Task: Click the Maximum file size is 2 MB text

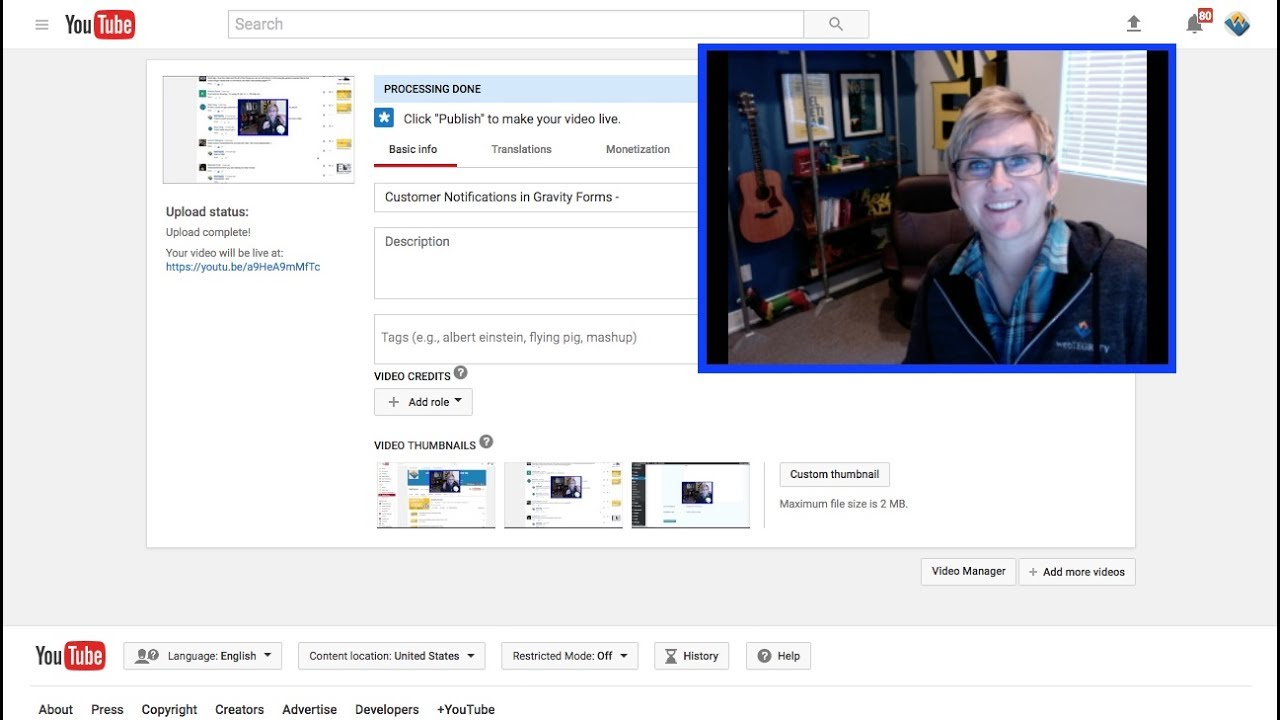Action: click(x=843, y=504)
